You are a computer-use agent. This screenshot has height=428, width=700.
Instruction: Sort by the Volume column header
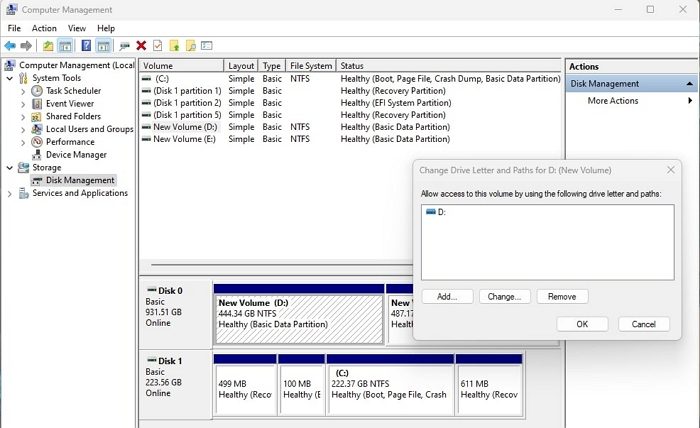(181, 66)
